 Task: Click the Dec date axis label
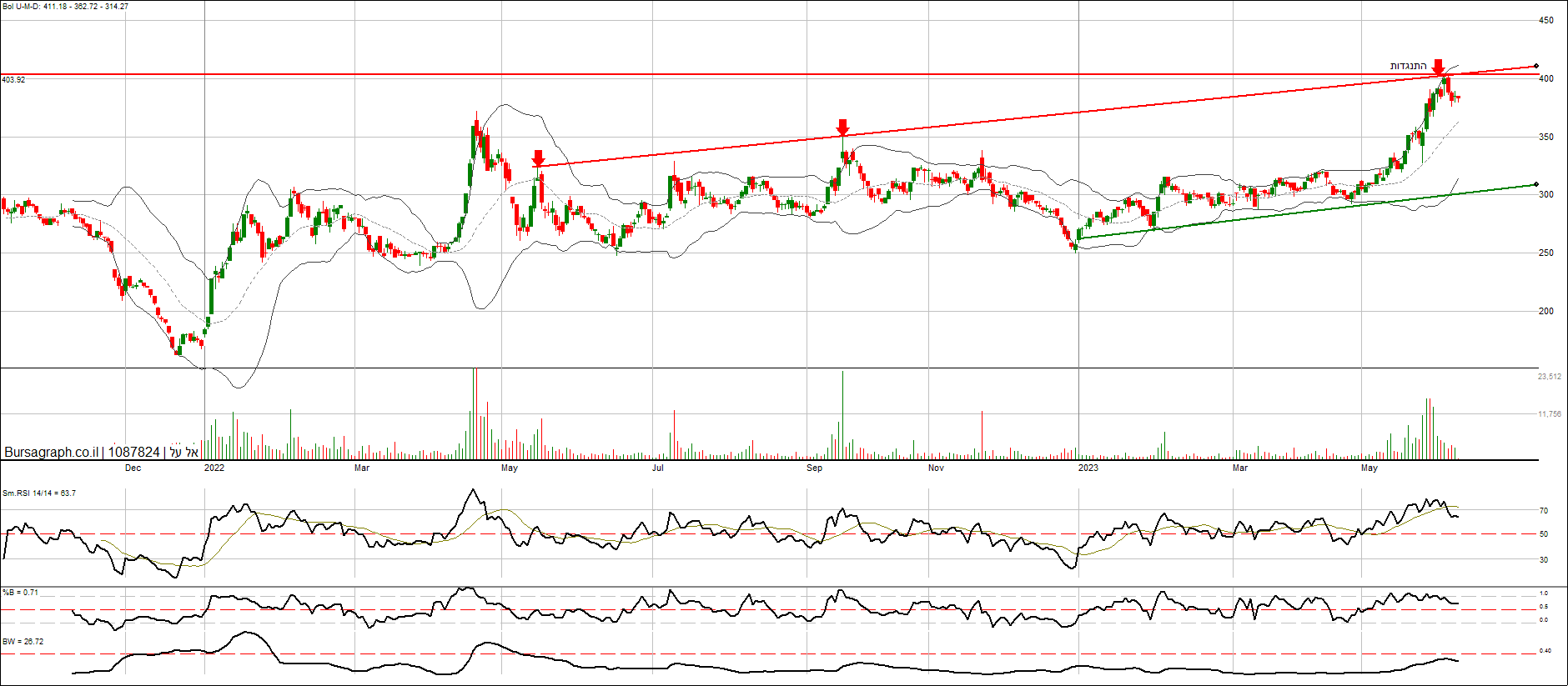coord(133,468)
